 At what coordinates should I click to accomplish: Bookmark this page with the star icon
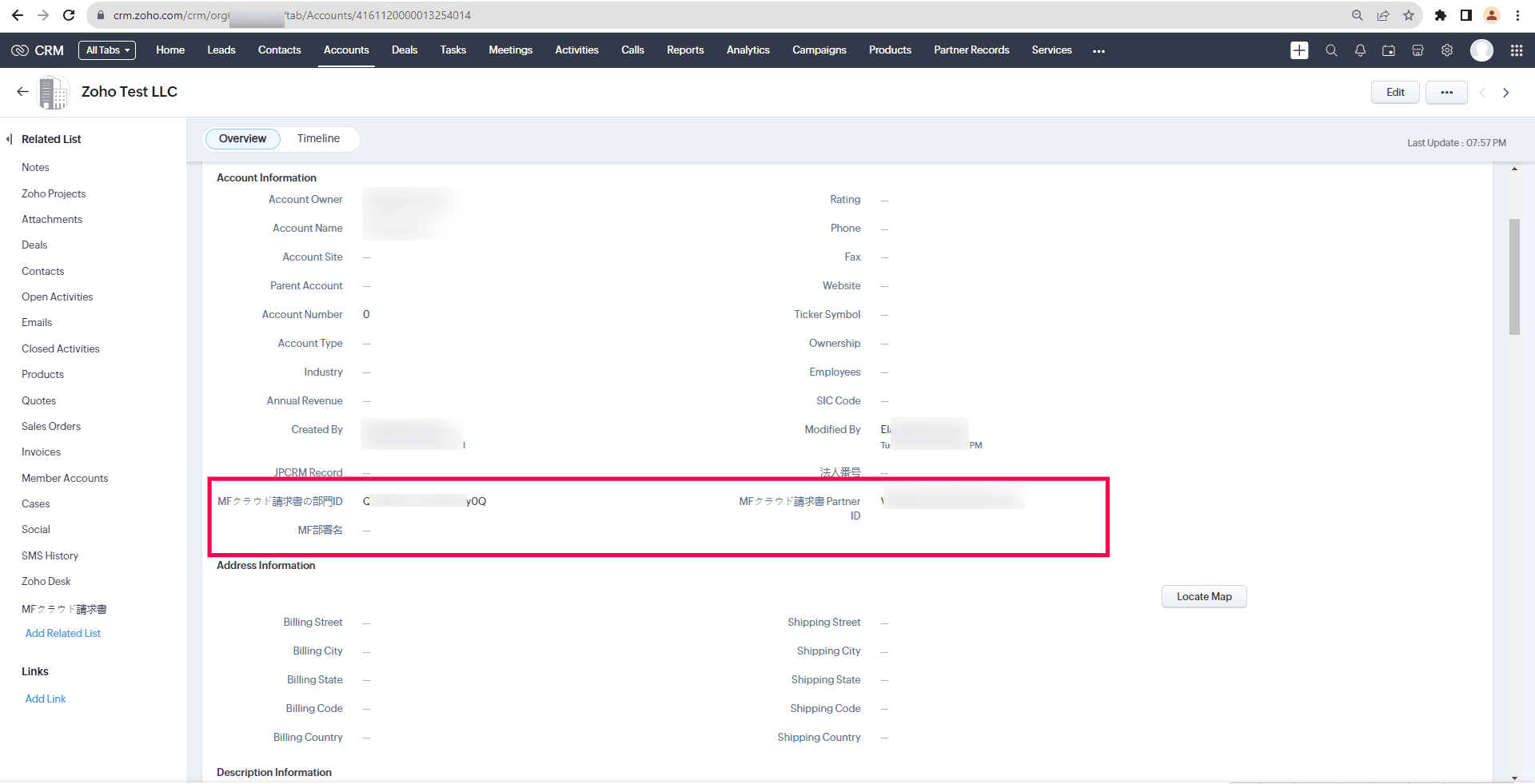pyautogui.click(x=1409, y=15)
